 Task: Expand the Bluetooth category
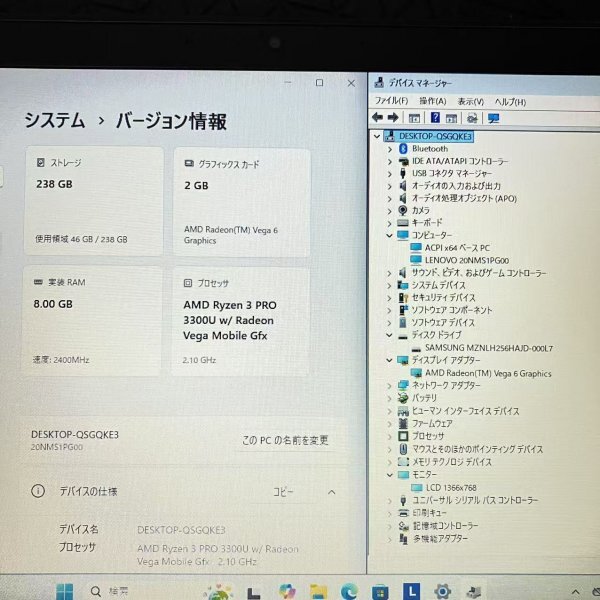coord(390,149)
